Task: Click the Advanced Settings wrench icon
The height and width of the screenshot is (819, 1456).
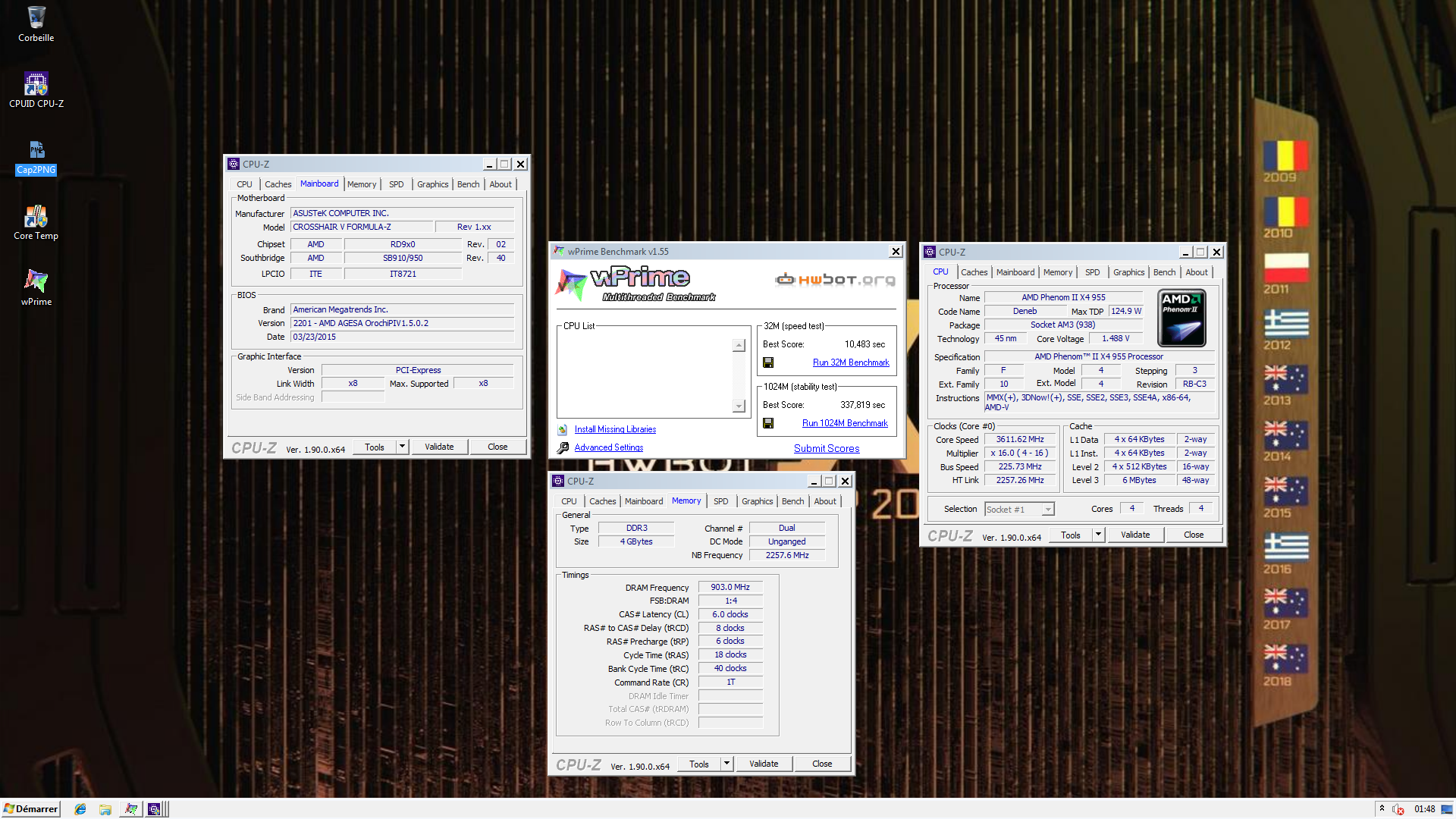Action: tap(563, 448)
